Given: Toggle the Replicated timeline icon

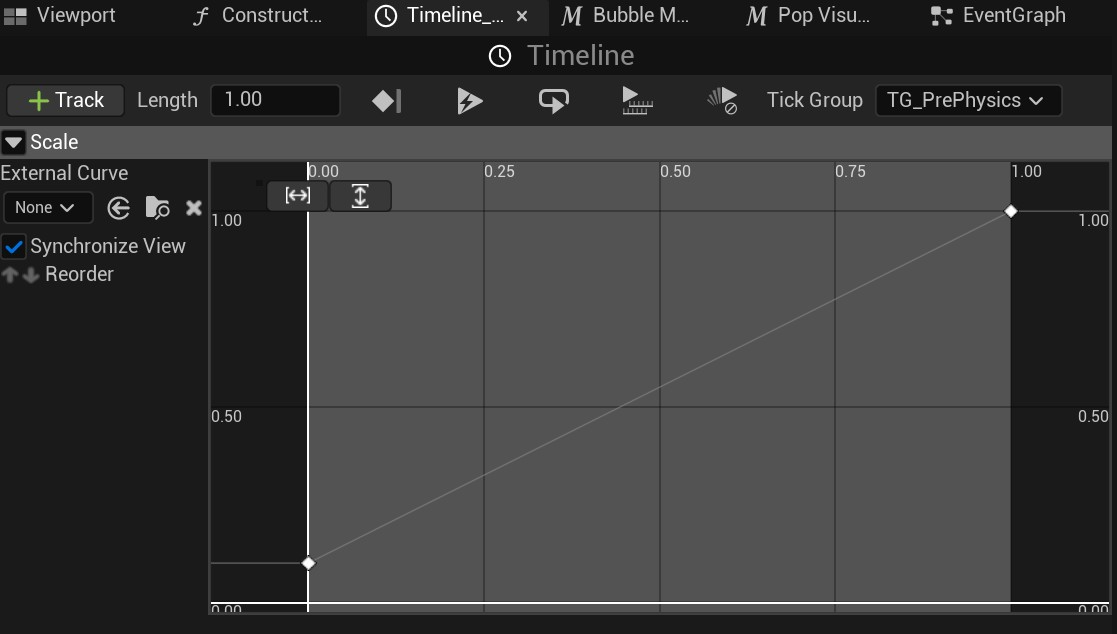Looking at the screenshot, I should coord(637,101).
